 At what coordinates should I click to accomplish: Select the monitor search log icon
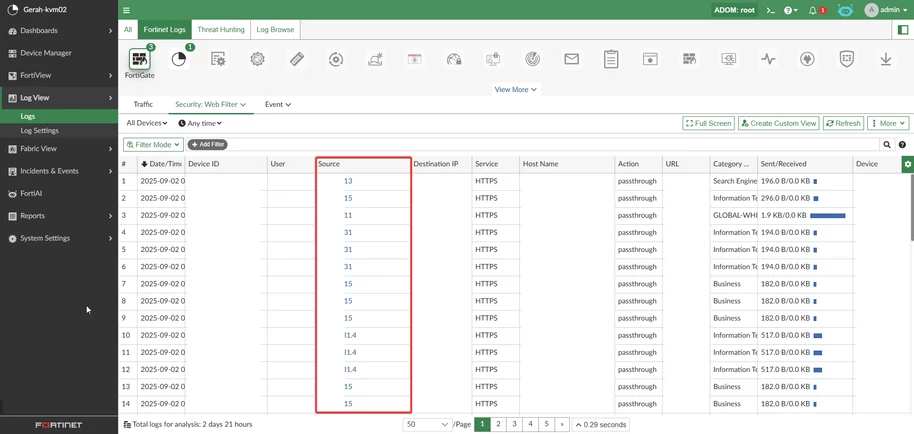click(729, 59)
